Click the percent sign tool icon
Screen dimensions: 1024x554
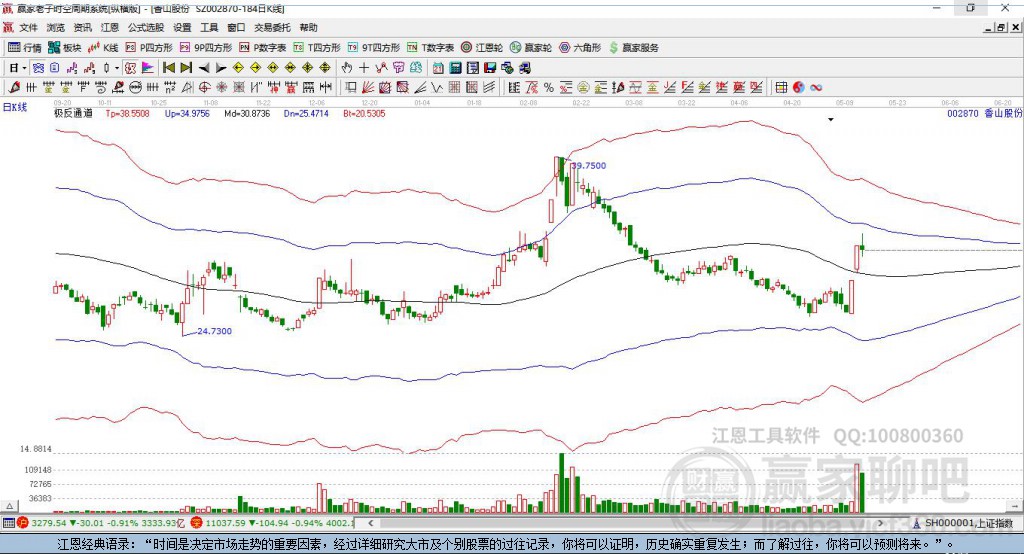click(549, 88)
